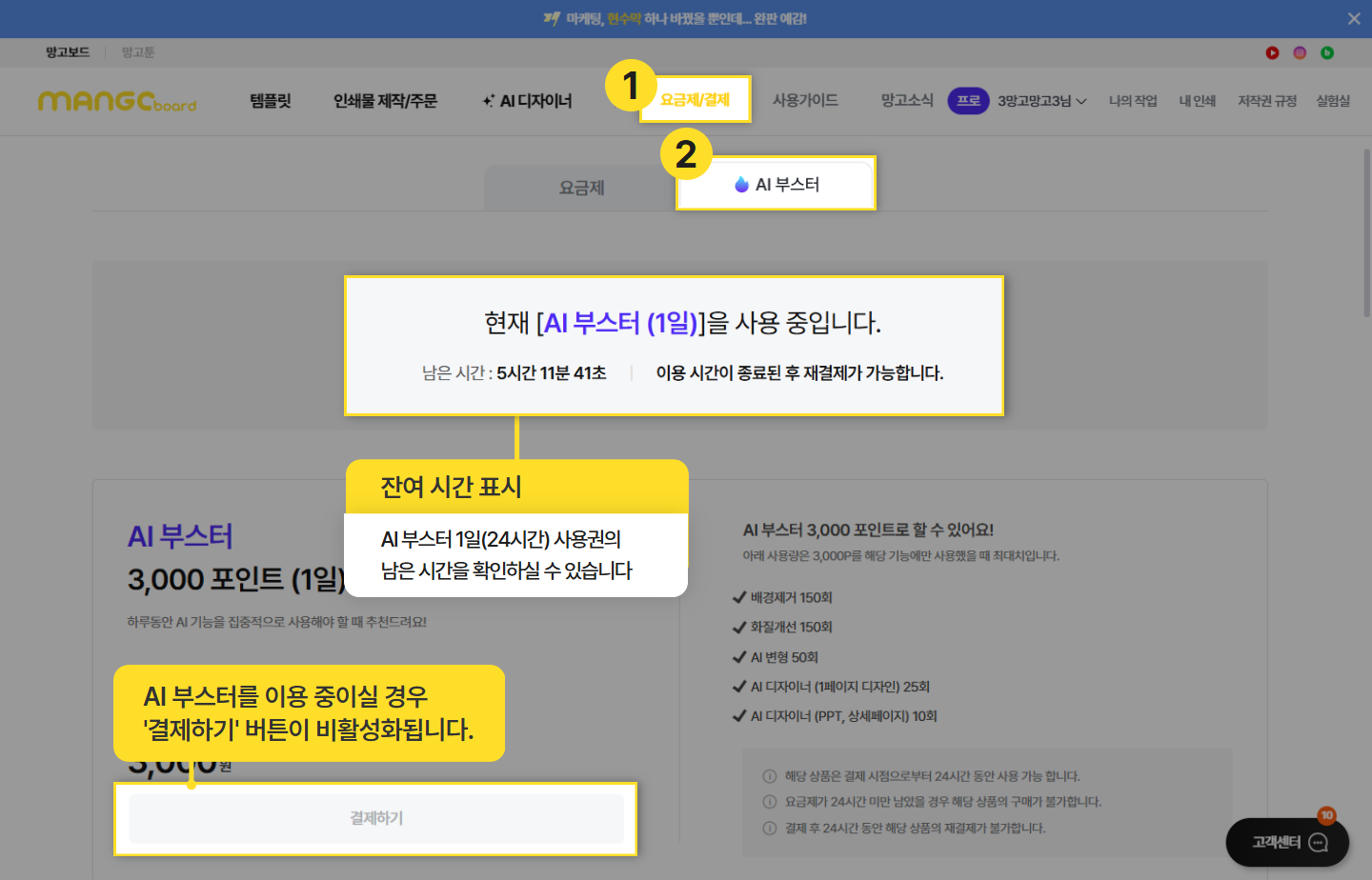Open the 내 인쇄 link
Screen dimensions: 1372x880
1198,101
